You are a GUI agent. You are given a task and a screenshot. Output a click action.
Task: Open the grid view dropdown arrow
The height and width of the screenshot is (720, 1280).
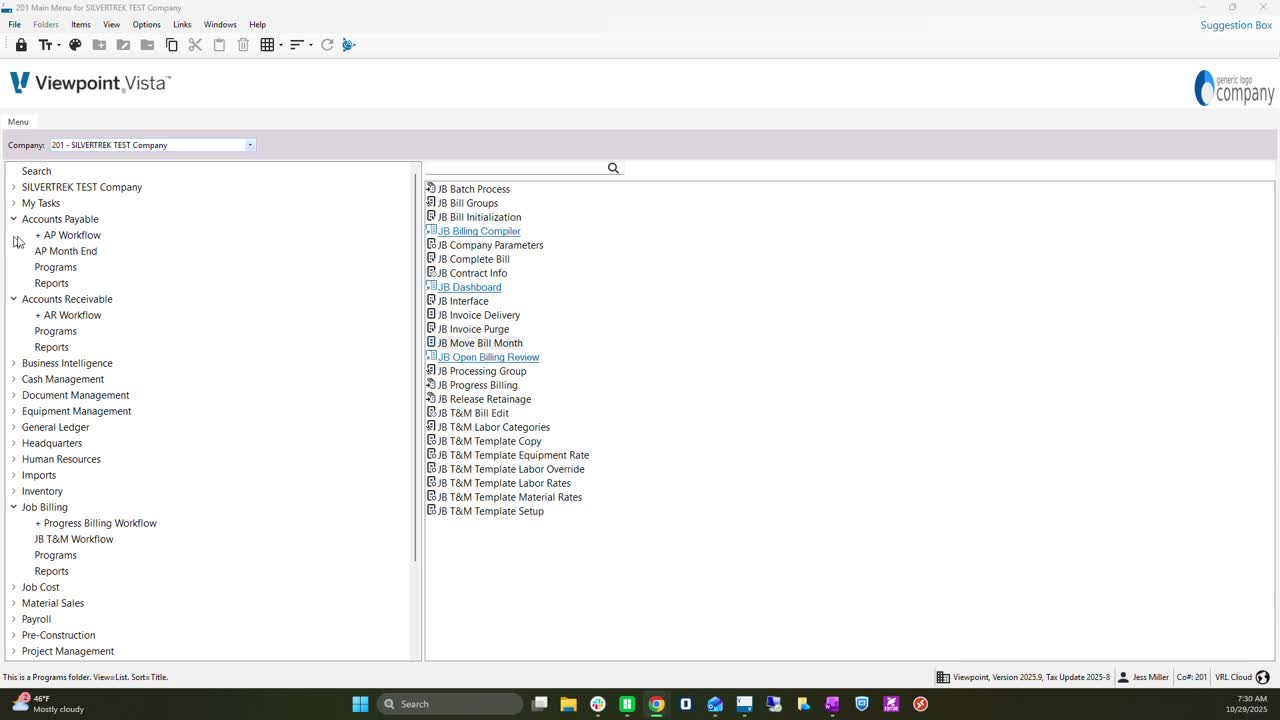pos(281,45)
